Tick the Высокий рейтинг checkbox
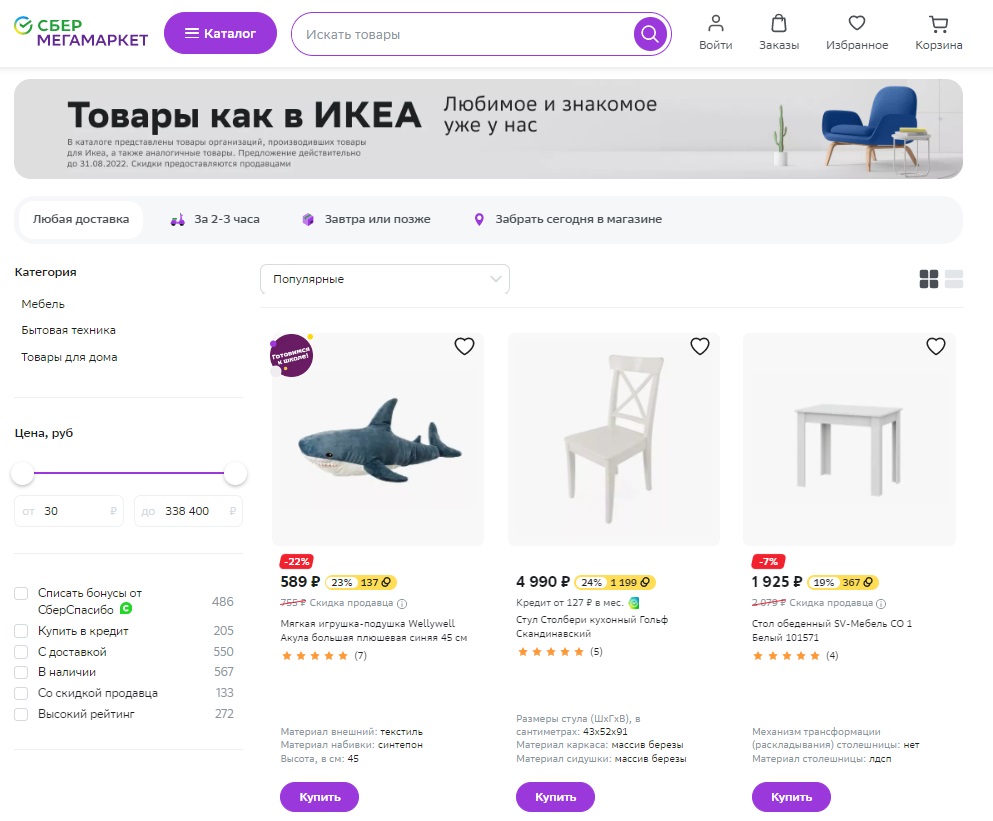This screenshot has height=821, width=993. point(21,714)
